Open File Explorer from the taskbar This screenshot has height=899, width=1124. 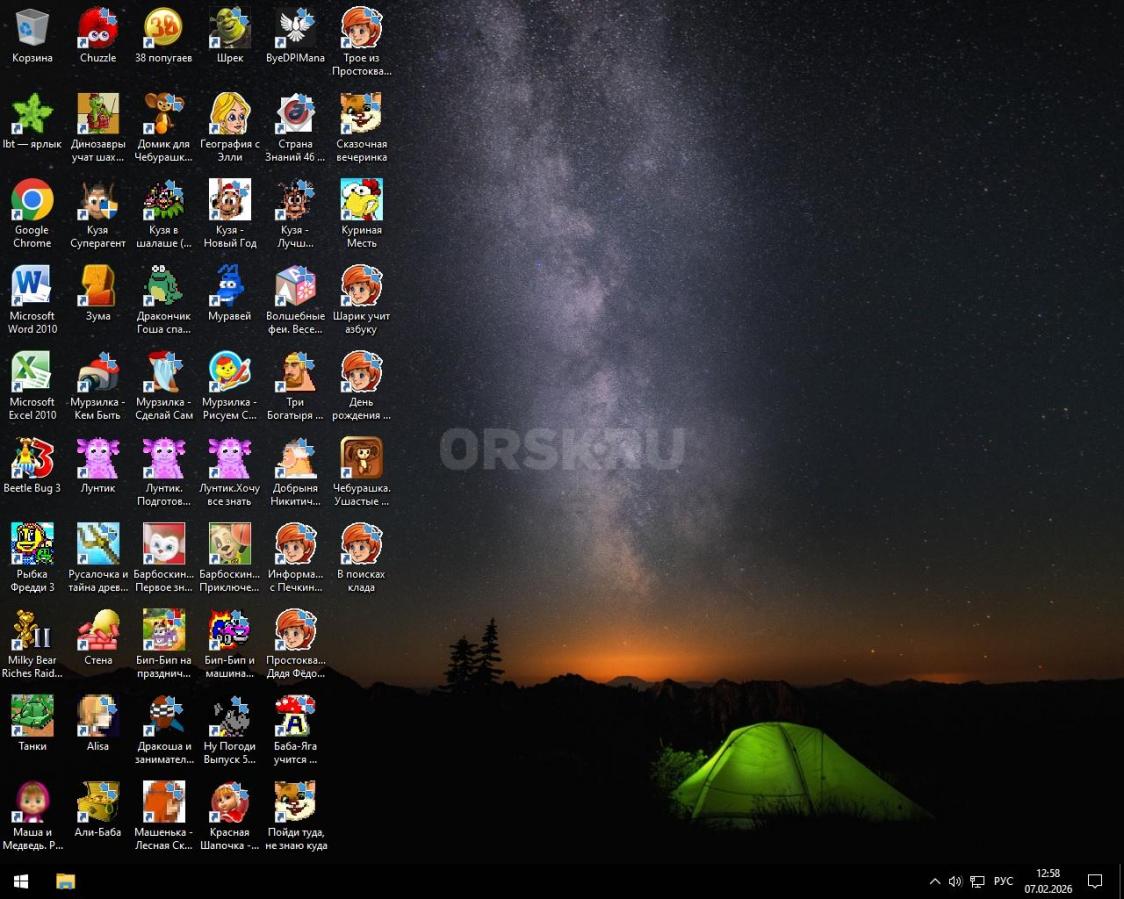coord(65,881)
